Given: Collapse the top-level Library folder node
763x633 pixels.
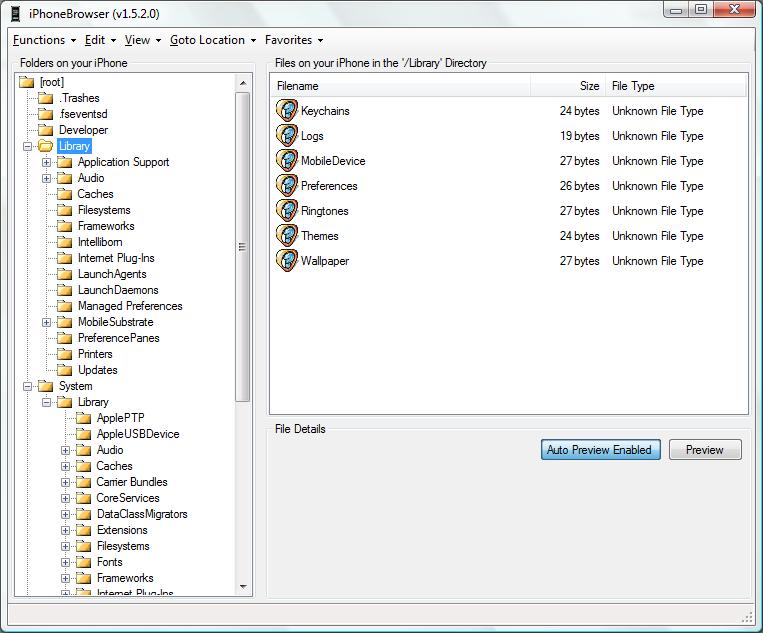Looking at the screenshot, I should 27,146.
